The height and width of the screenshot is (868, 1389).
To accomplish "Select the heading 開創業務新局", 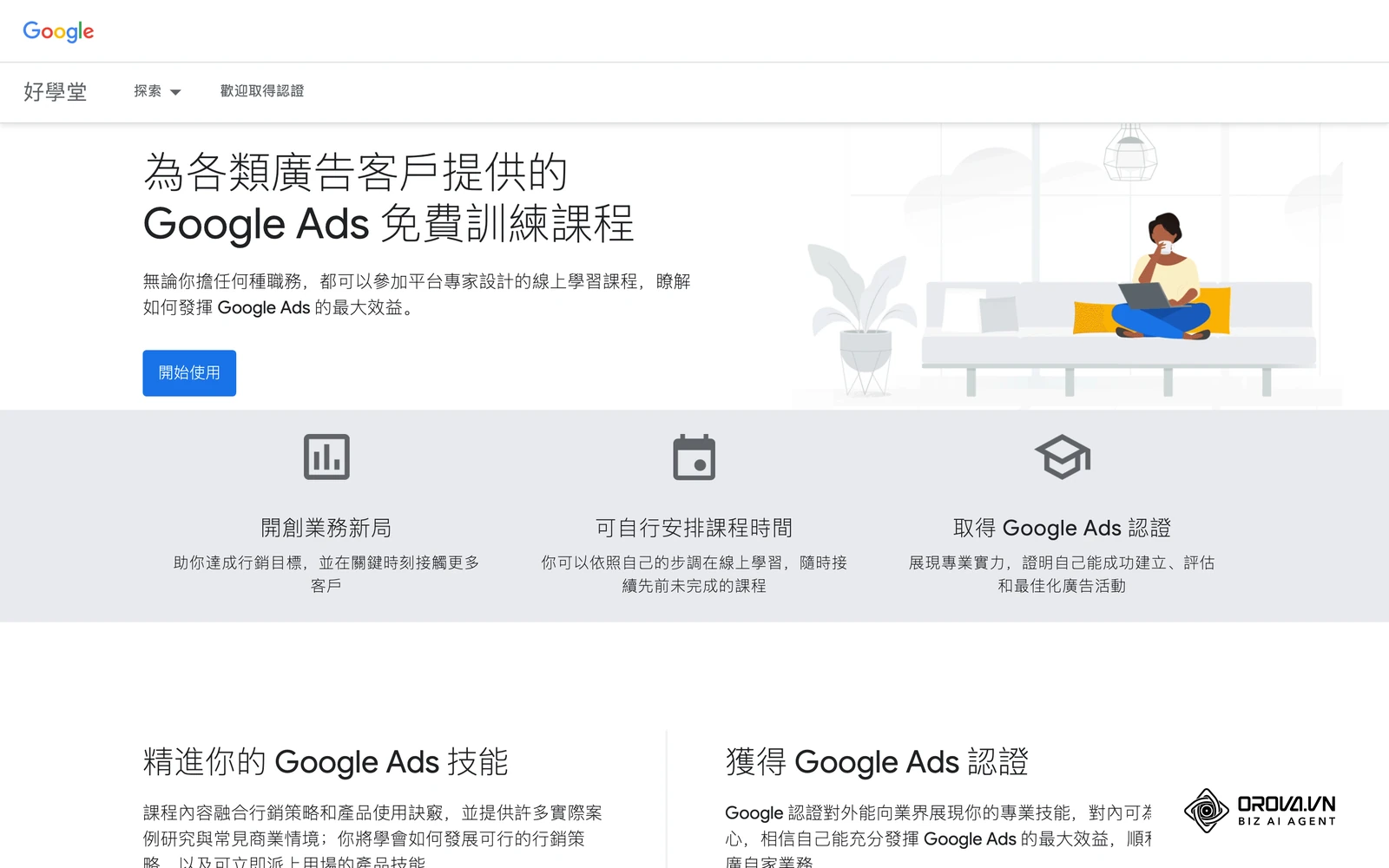I will [326, 528].
